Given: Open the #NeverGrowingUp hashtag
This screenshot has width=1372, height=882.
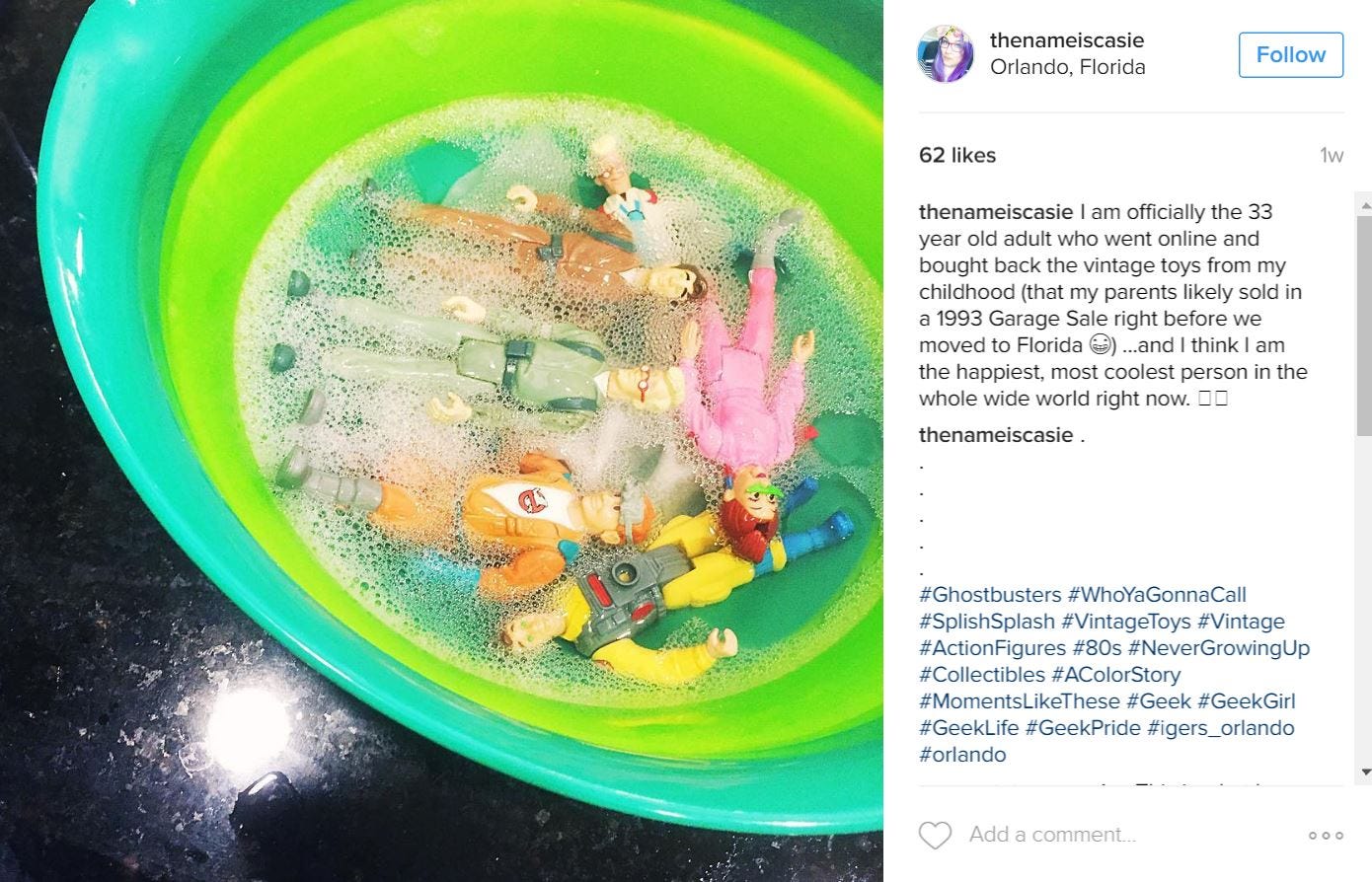Looking at the screenshot, I should pos(1219,648).
